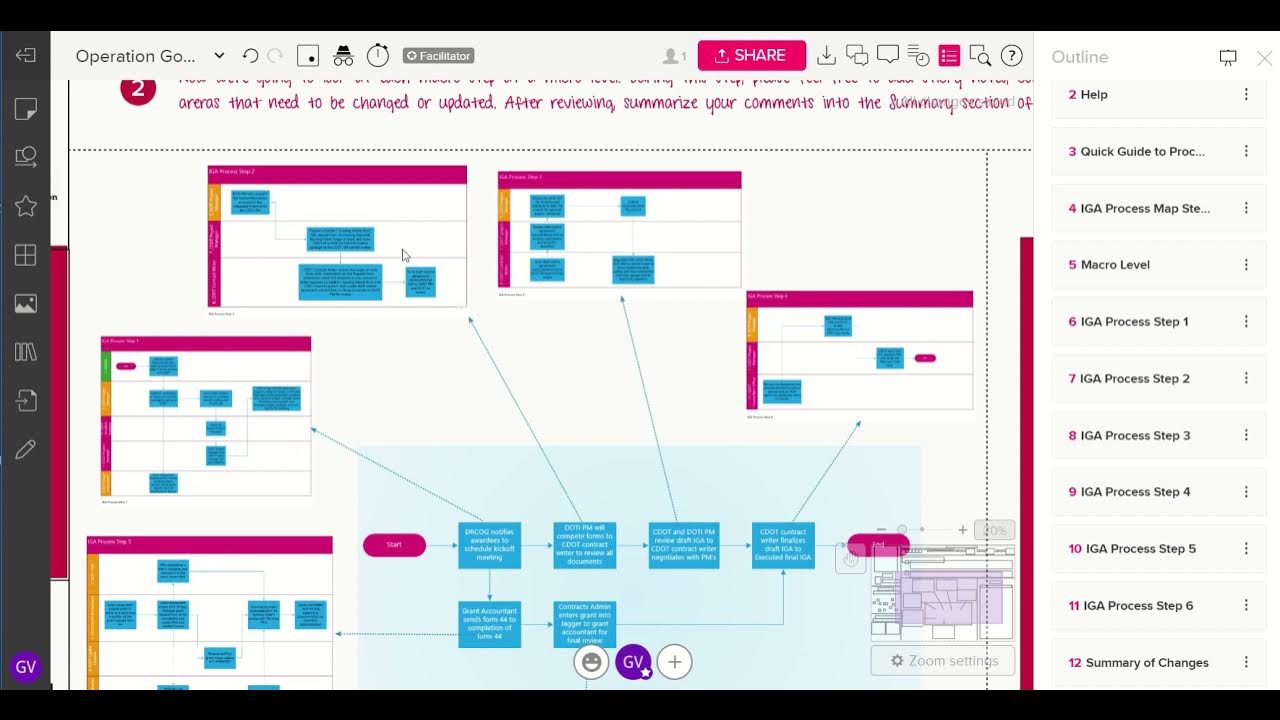1280x720 pixels.
Task: Open the options menu for 2 Help
Action: [x=1246, y=94]
